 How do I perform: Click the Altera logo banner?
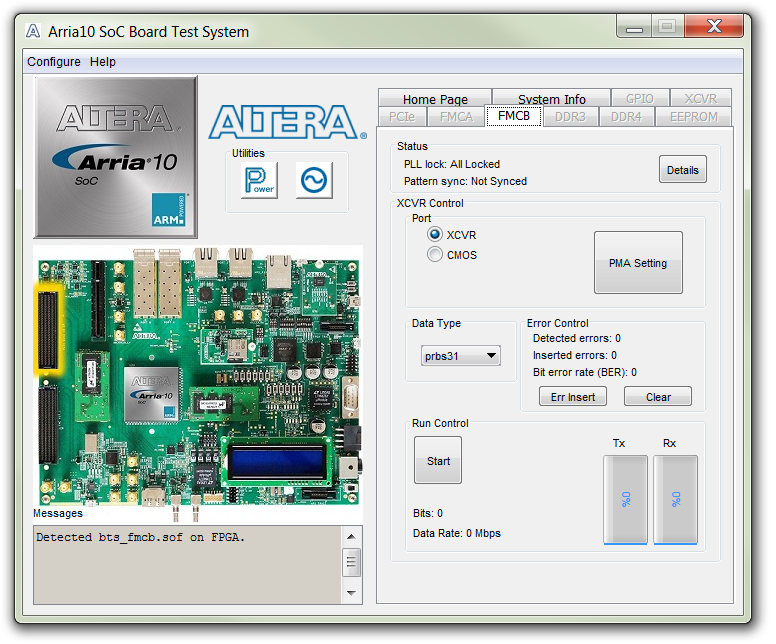(282, 123)
